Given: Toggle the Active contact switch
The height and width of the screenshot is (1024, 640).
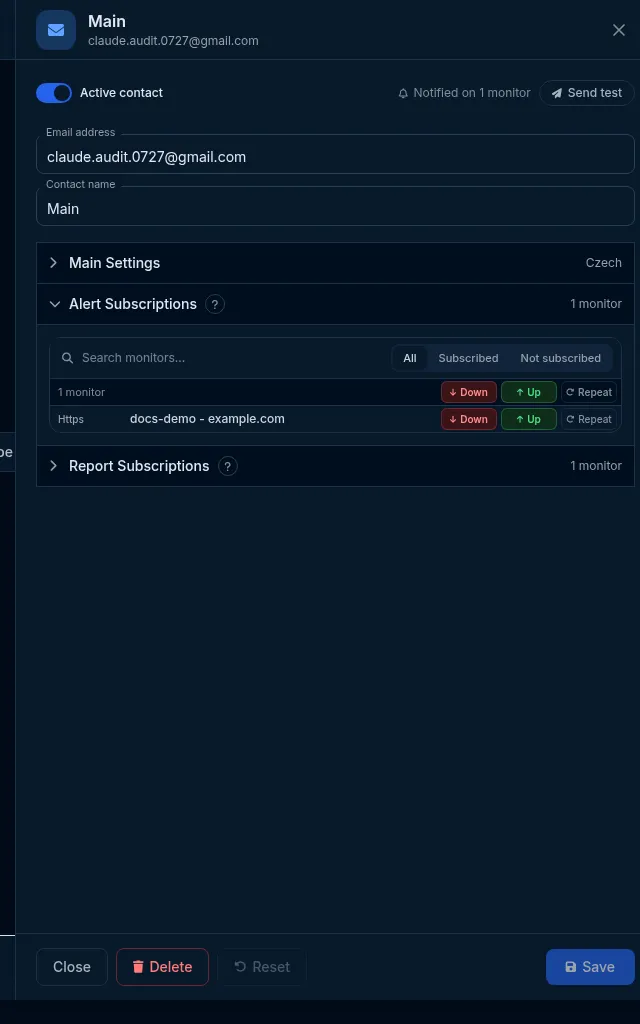Looking at the screenshot, I should pos(54,93).
